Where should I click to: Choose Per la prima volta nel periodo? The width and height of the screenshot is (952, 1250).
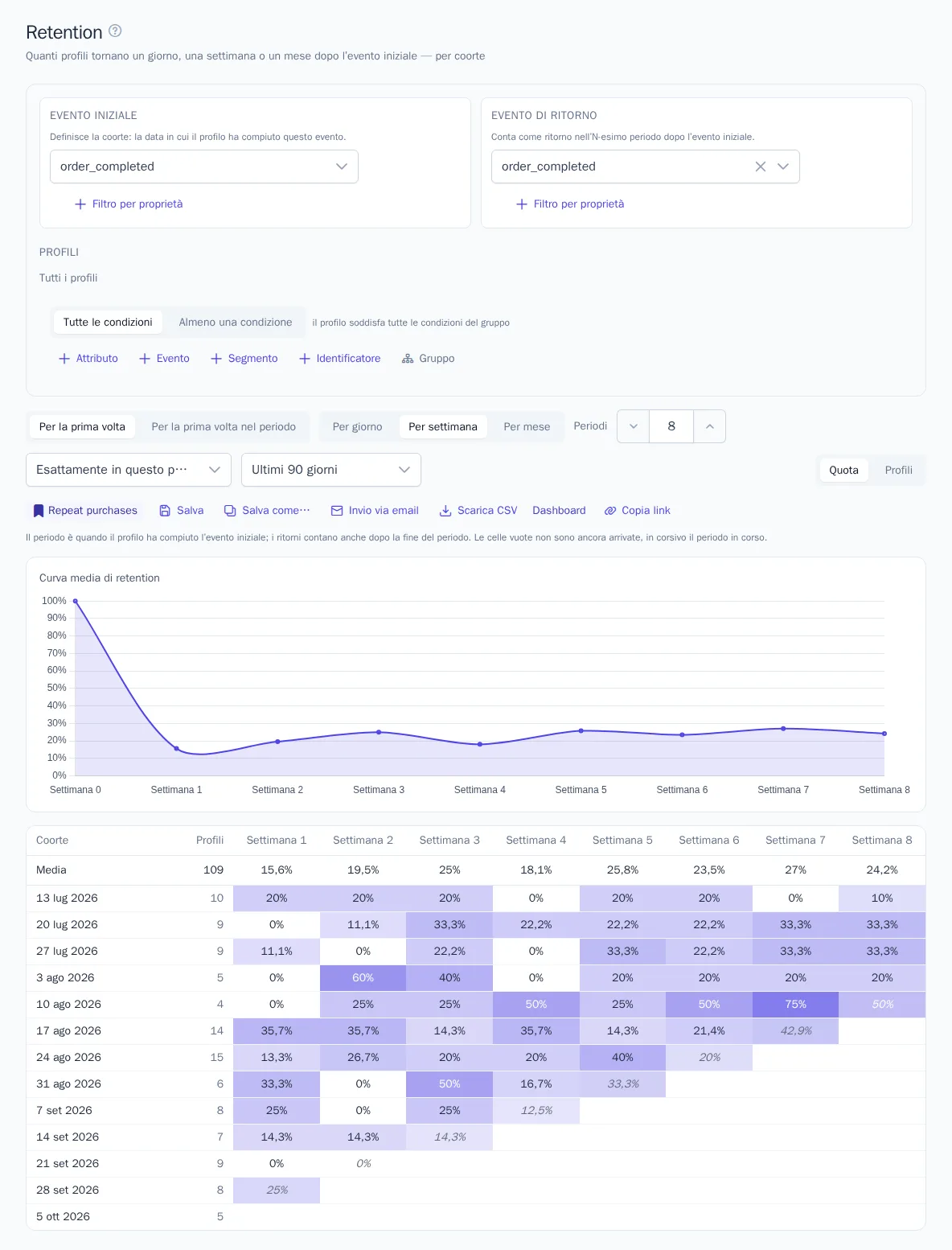pos(224,427)
